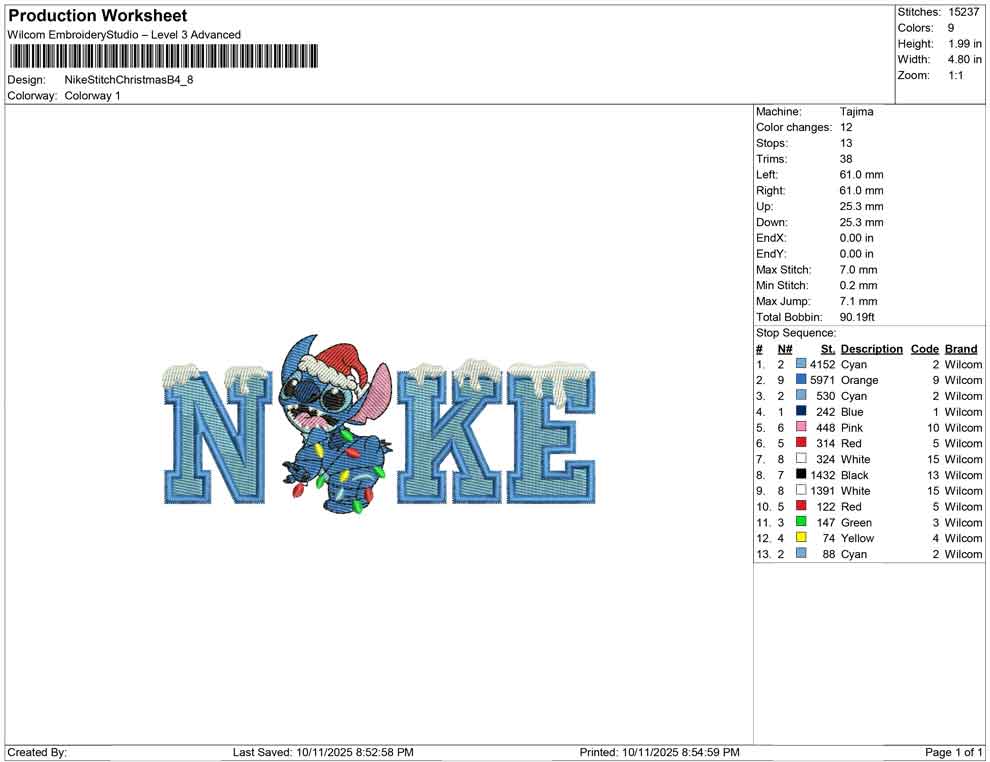Click the stitch count 1391 for White

click(823, 491)
